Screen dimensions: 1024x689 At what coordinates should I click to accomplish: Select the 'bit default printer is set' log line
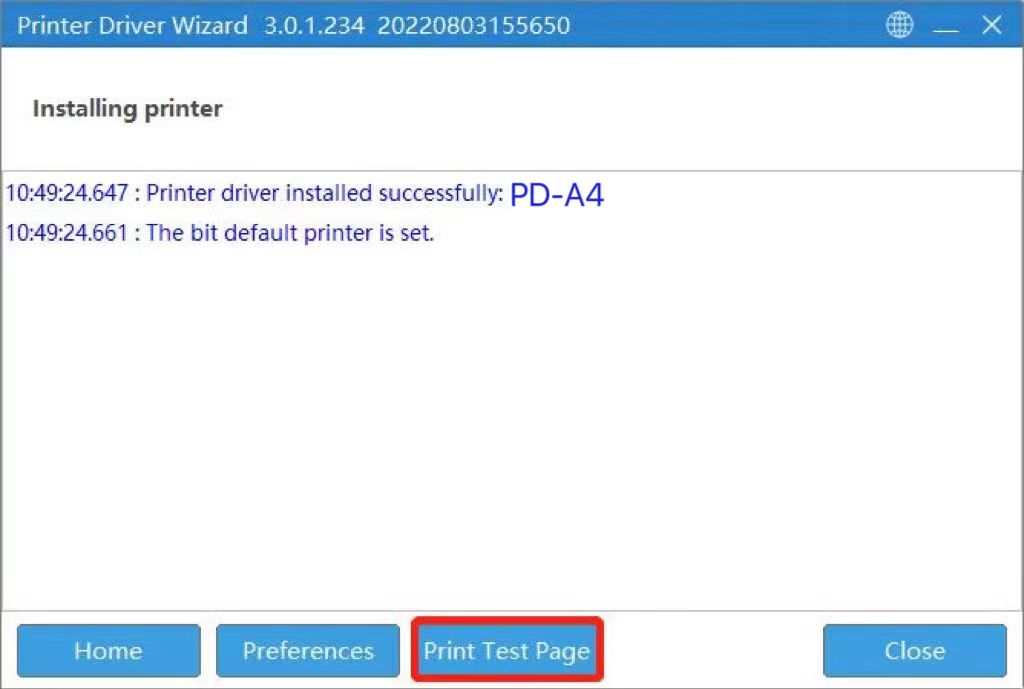point(220,232)
